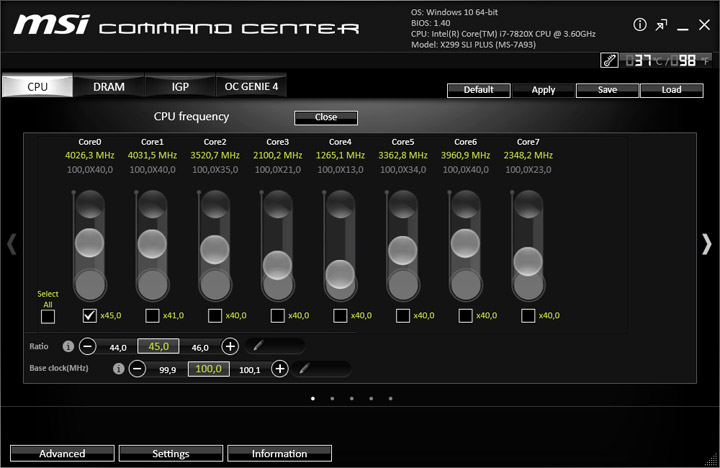Open the info icon in title bar
The width and height of the screenshot is (720, 468).
(x=640, y=25)
